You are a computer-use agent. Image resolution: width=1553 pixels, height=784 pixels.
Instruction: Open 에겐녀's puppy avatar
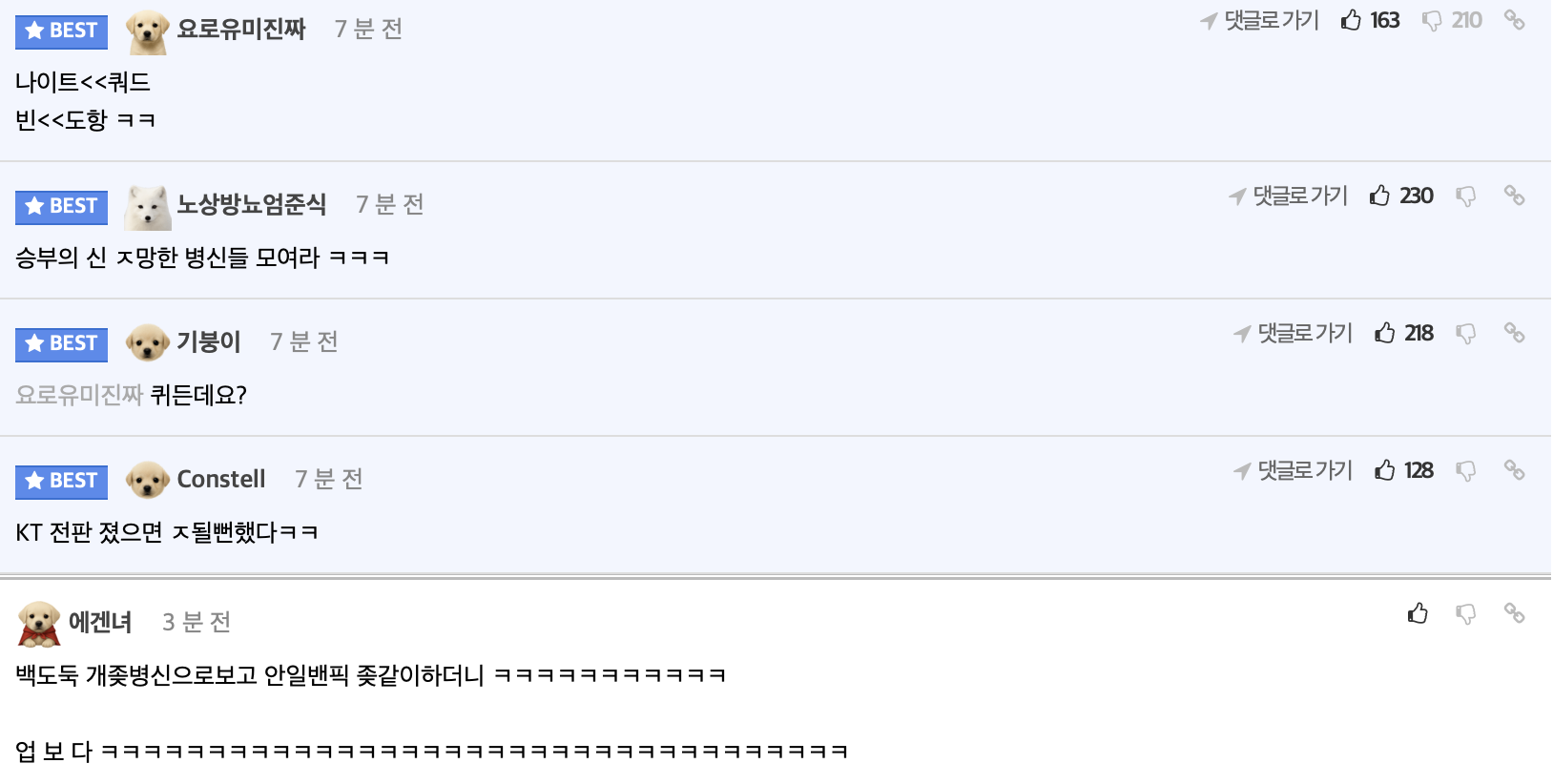pos(39,624)
